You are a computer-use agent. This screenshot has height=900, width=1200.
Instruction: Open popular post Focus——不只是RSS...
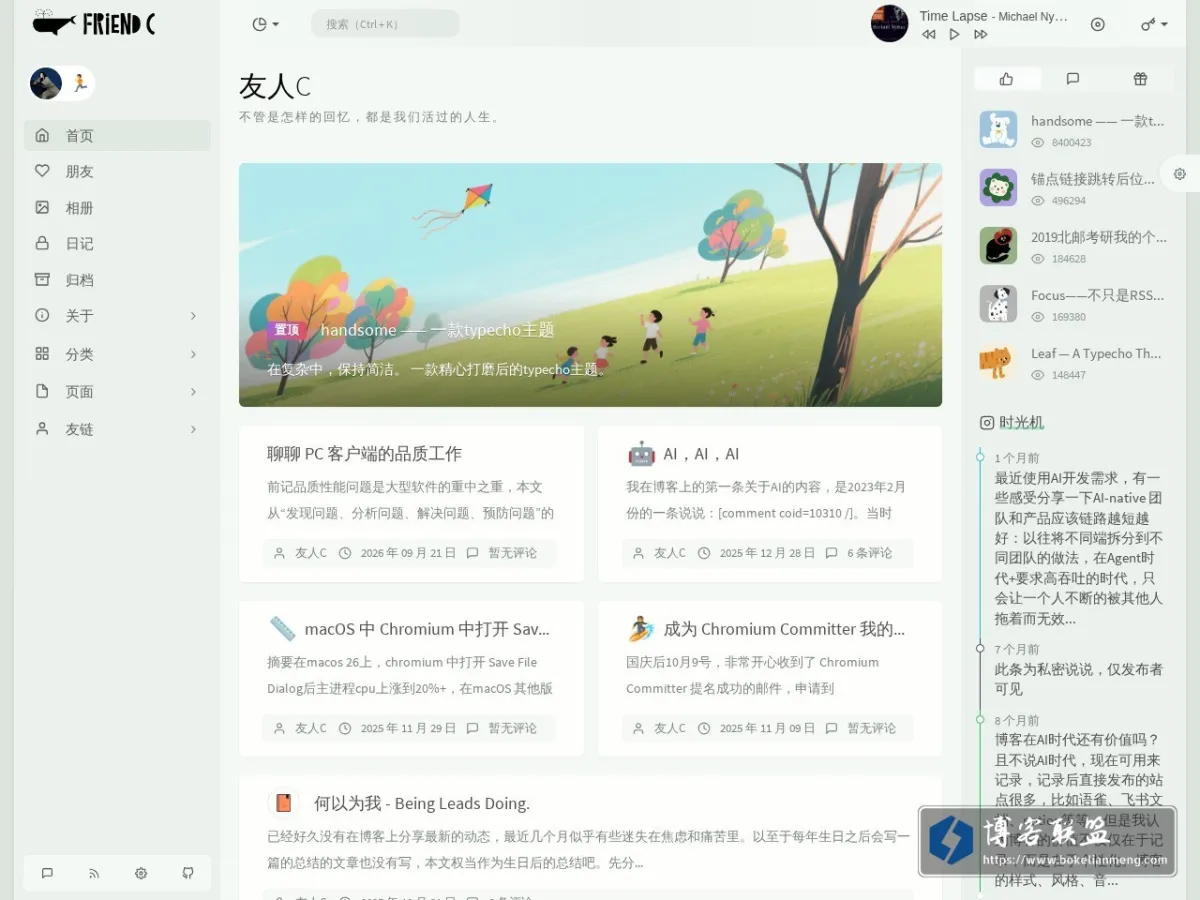(x=1097, y=295)
